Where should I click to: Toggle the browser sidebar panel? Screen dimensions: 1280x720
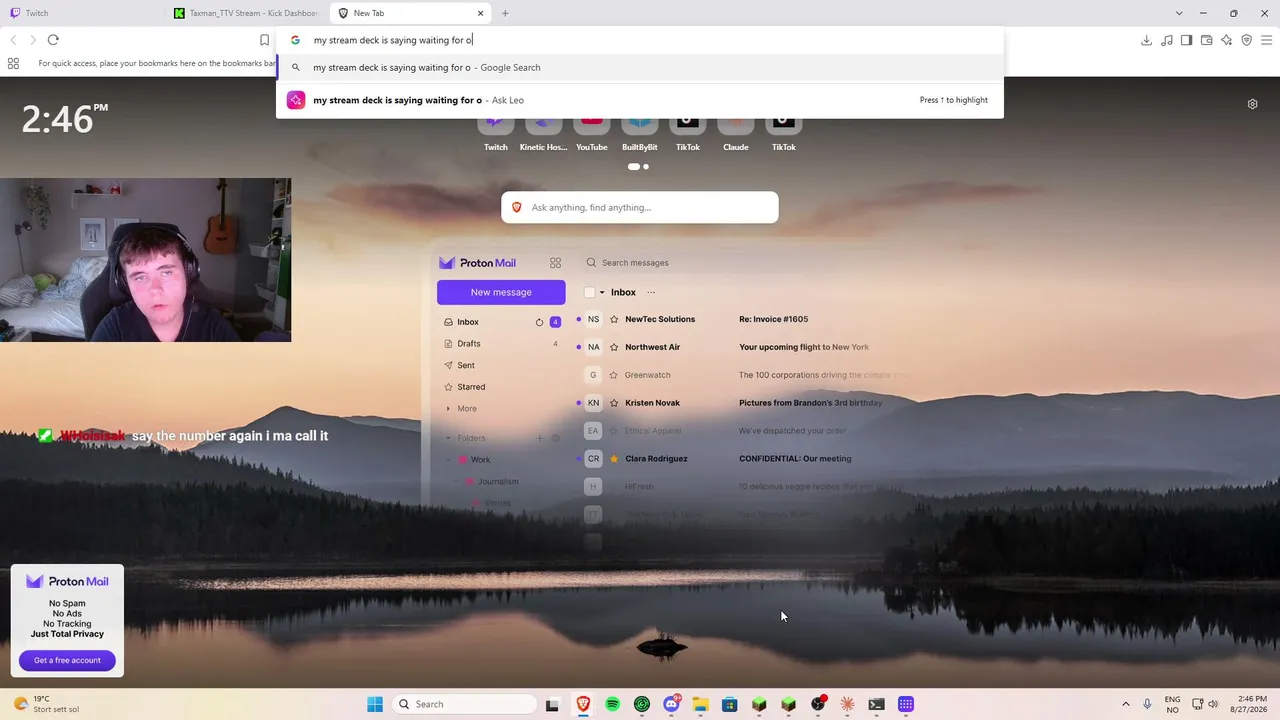tap(1186, 40)
